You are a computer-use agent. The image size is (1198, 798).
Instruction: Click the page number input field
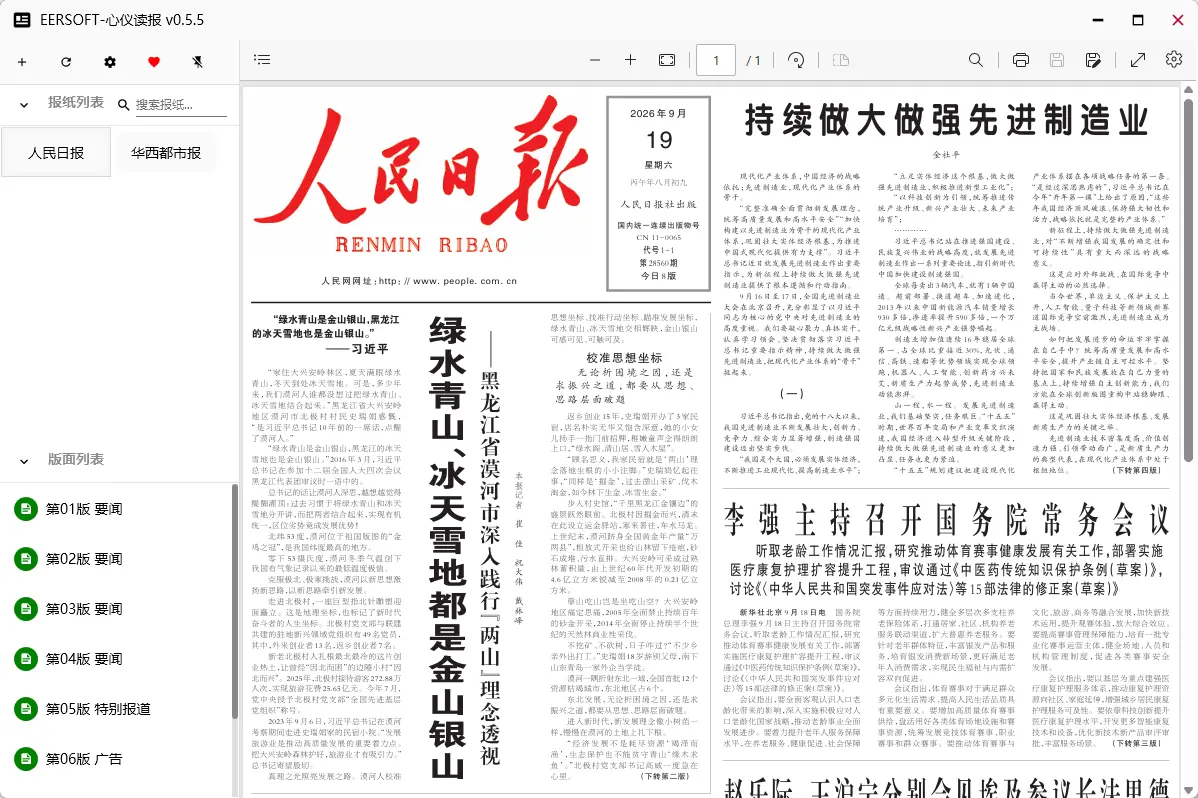716,60
